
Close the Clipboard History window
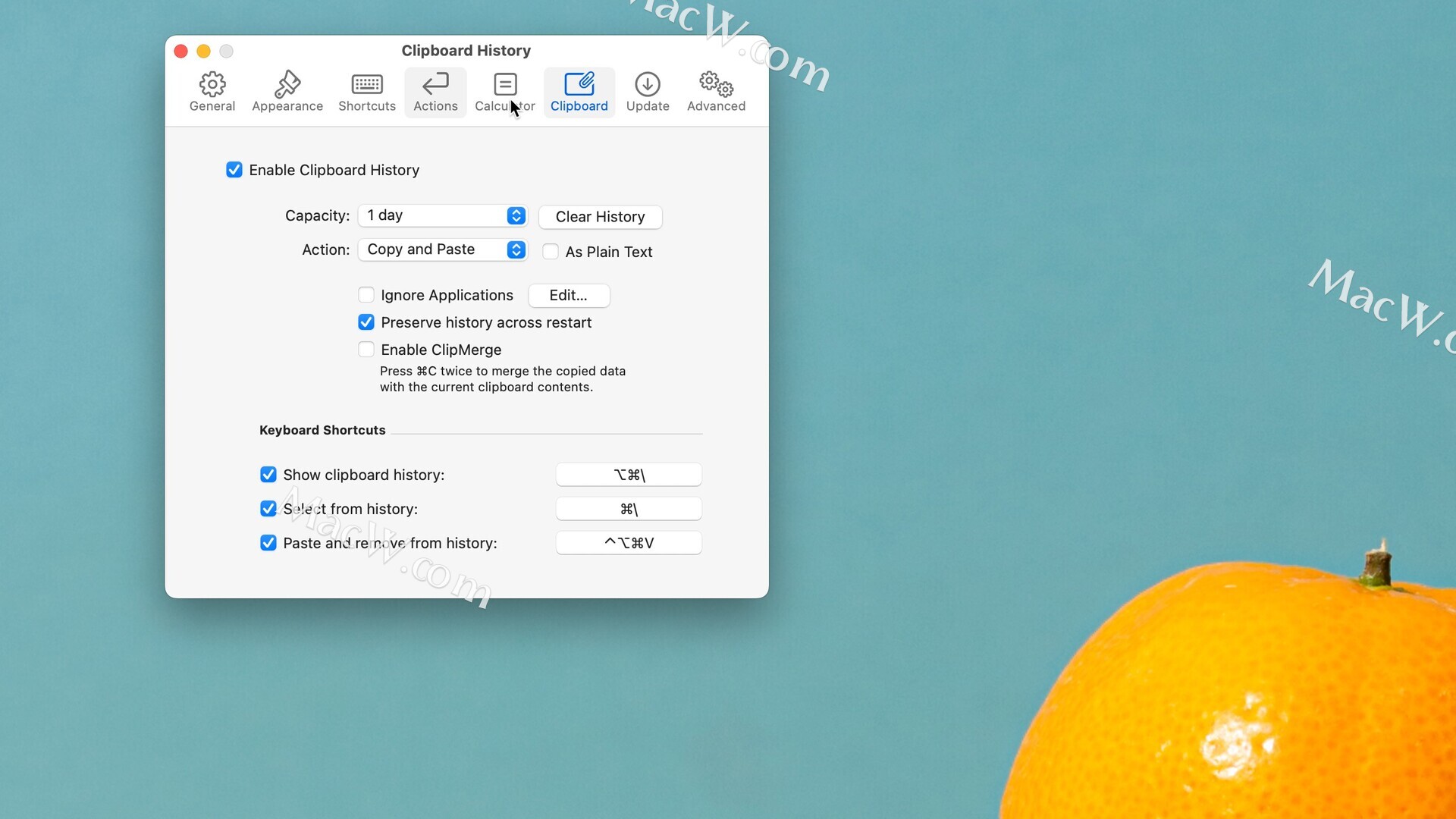click(180, 51)
